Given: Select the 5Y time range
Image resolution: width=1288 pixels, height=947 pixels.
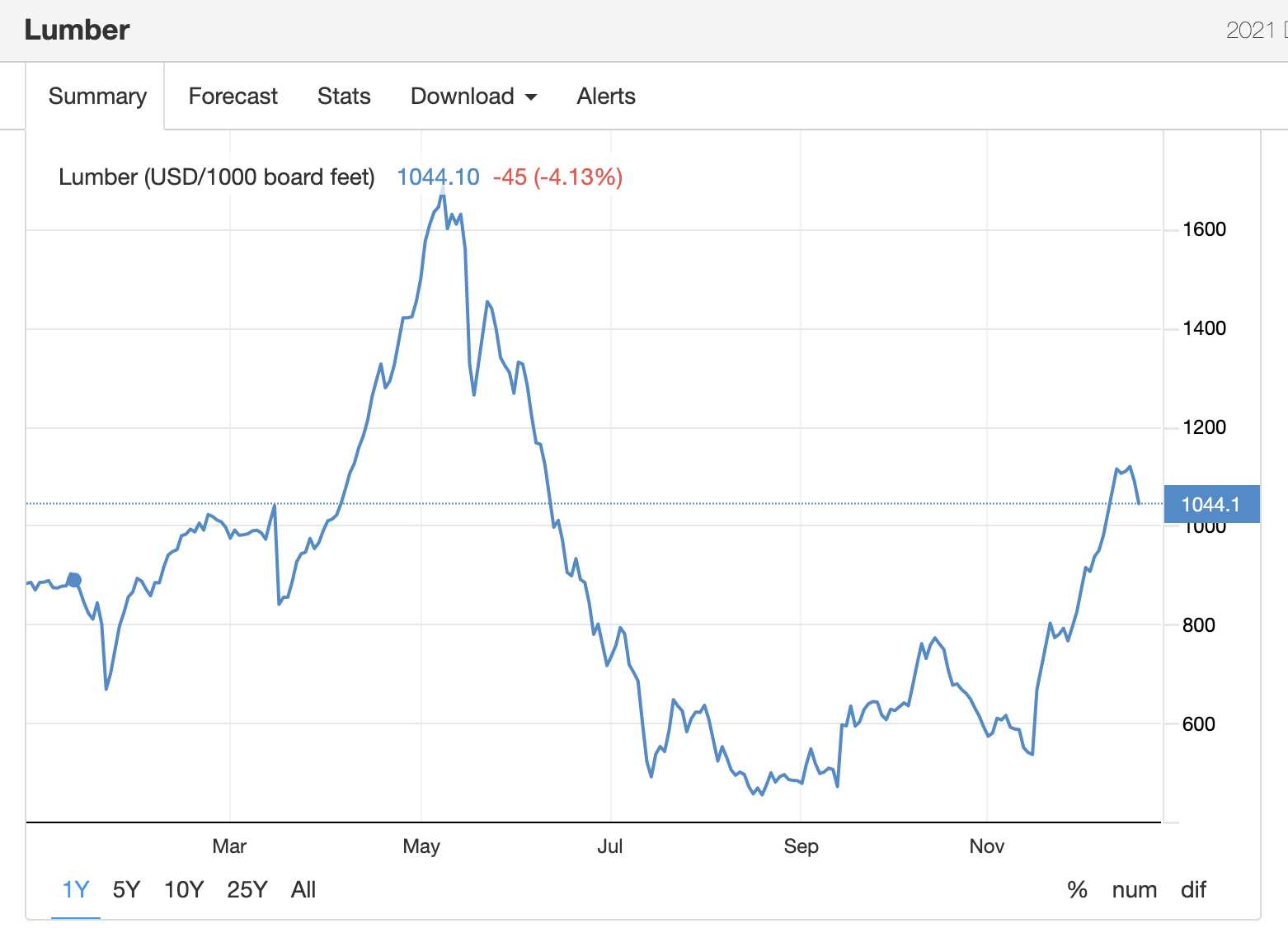Looking at the screenshot, I should tap(126, 889).
